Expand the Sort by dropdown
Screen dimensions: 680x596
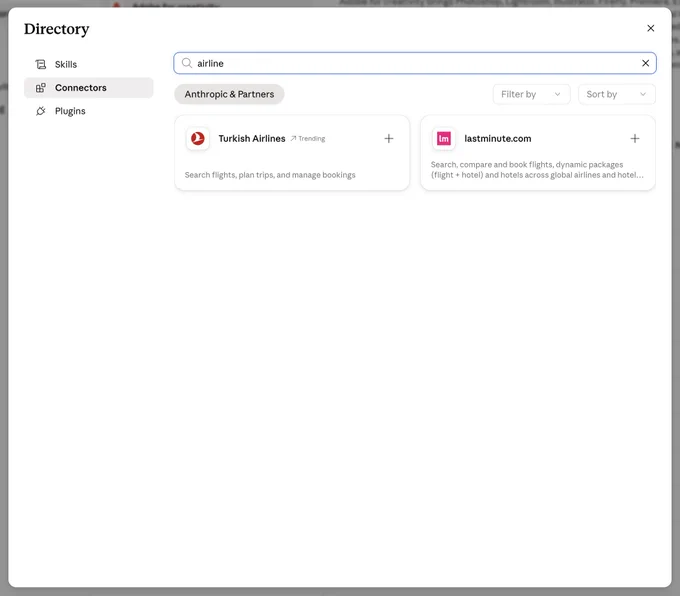click(x=617, y=94)
